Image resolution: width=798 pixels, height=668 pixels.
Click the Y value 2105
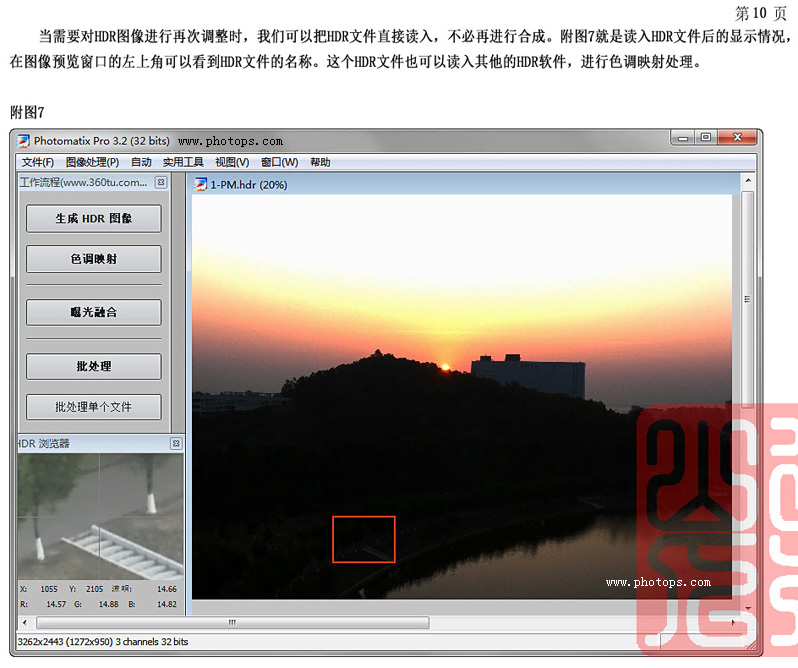94,589
